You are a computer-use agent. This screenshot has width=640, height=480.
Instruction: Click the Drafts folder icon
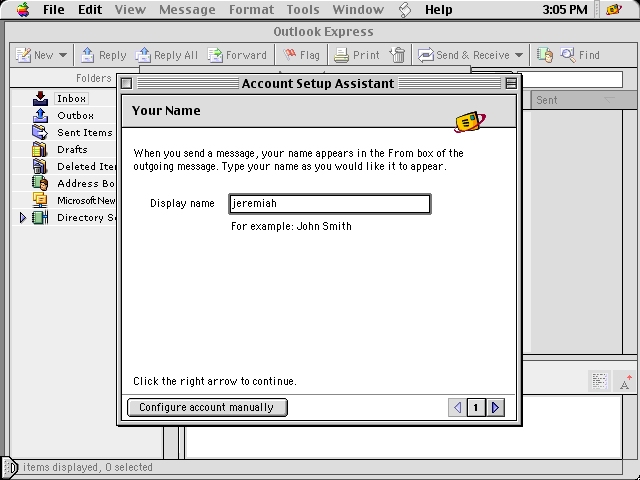coord(40,149)
